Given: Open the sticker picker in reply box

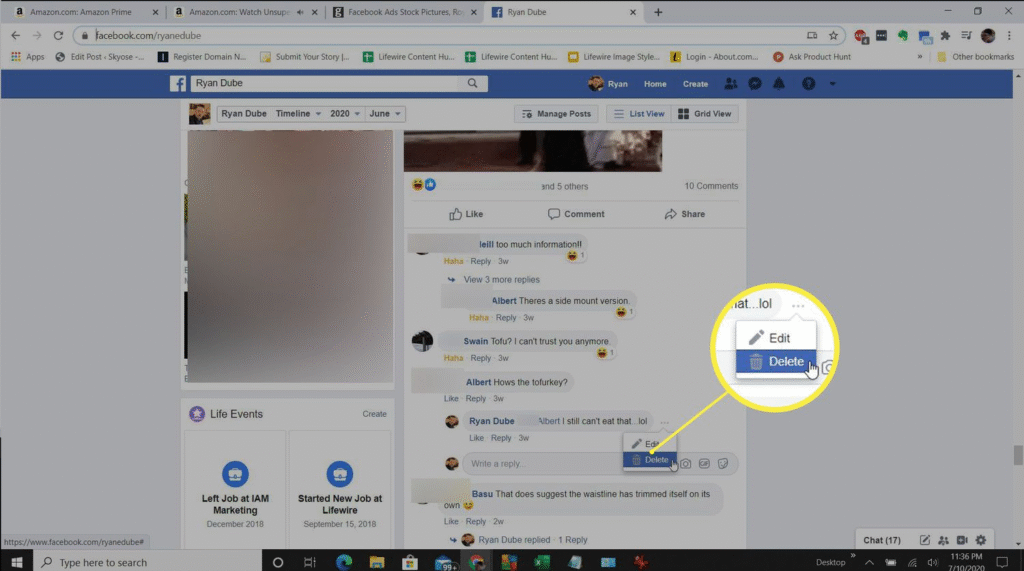Looking at the screenshot, I should (723, 464).
